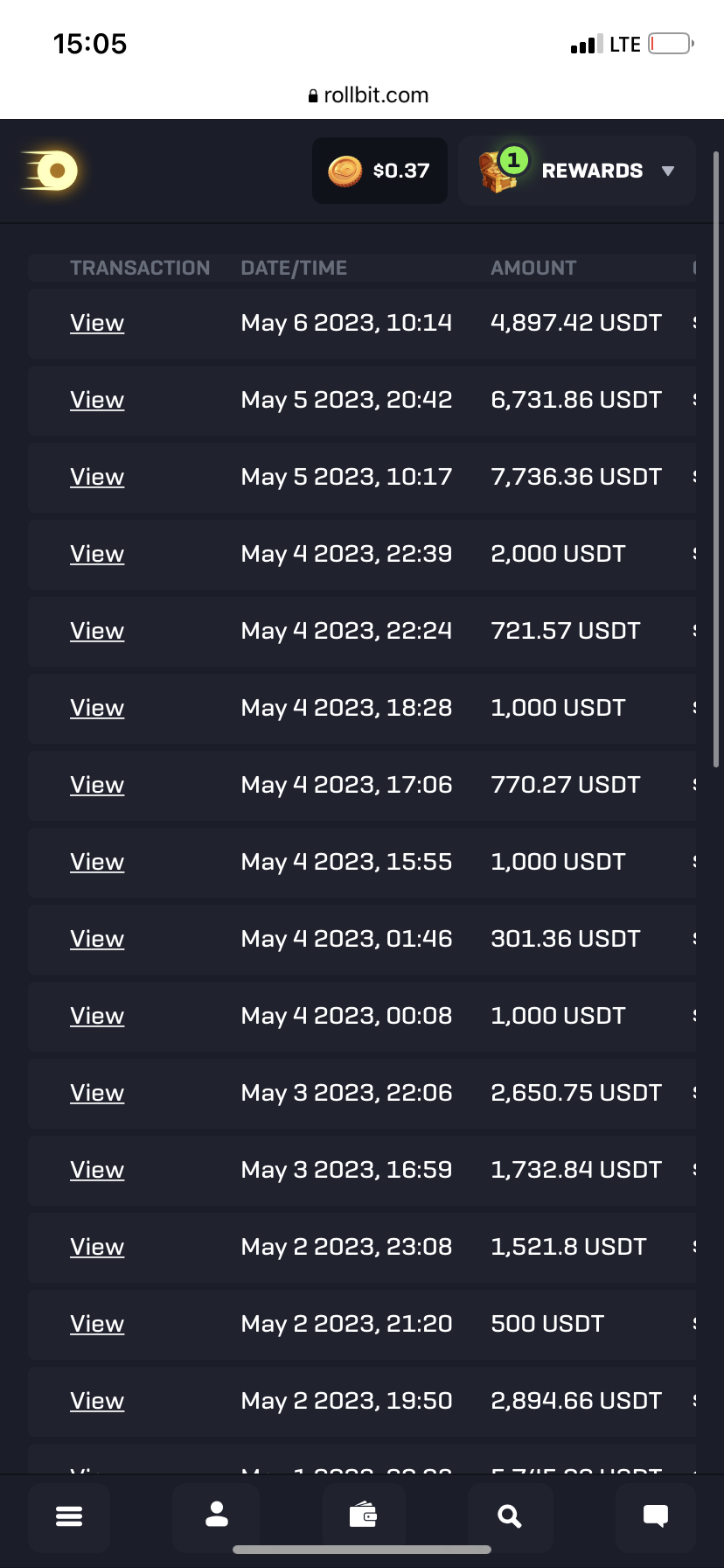
Task: Open the chat bubble icon
Action: coord(656,1516)
